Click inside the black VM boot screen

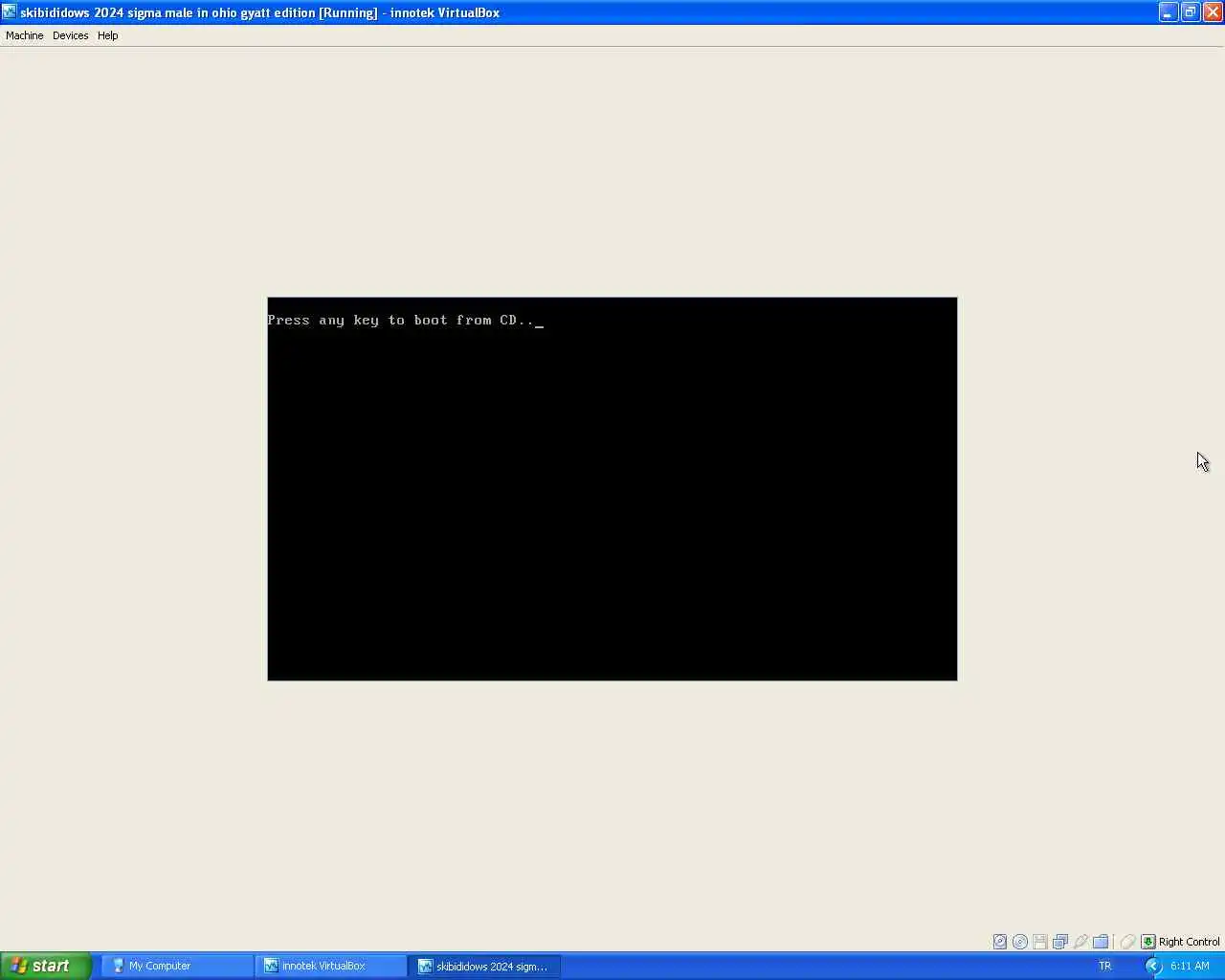612,489
